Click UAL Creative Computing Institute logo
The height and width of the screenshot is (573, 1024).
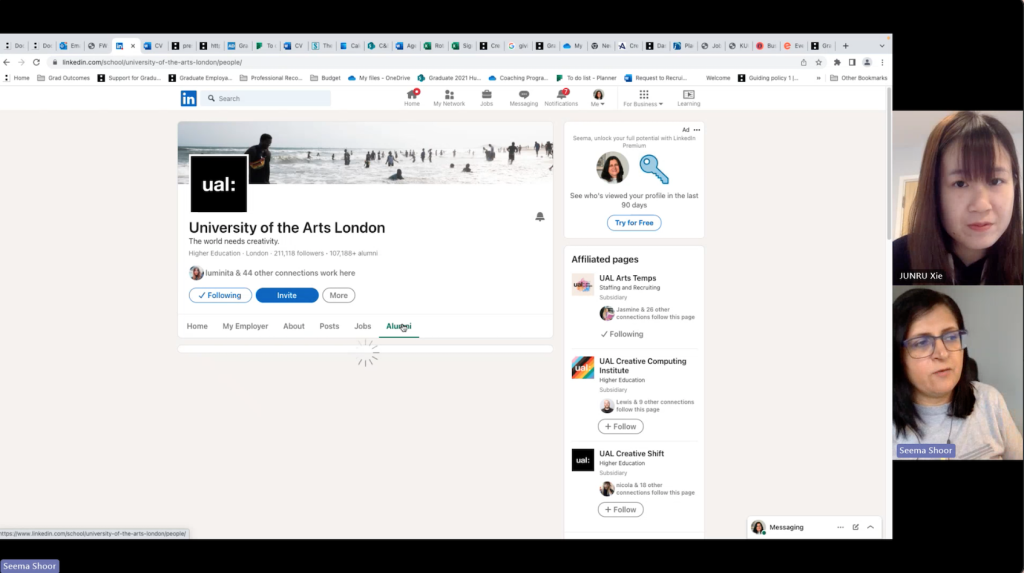tap(583, 368)
